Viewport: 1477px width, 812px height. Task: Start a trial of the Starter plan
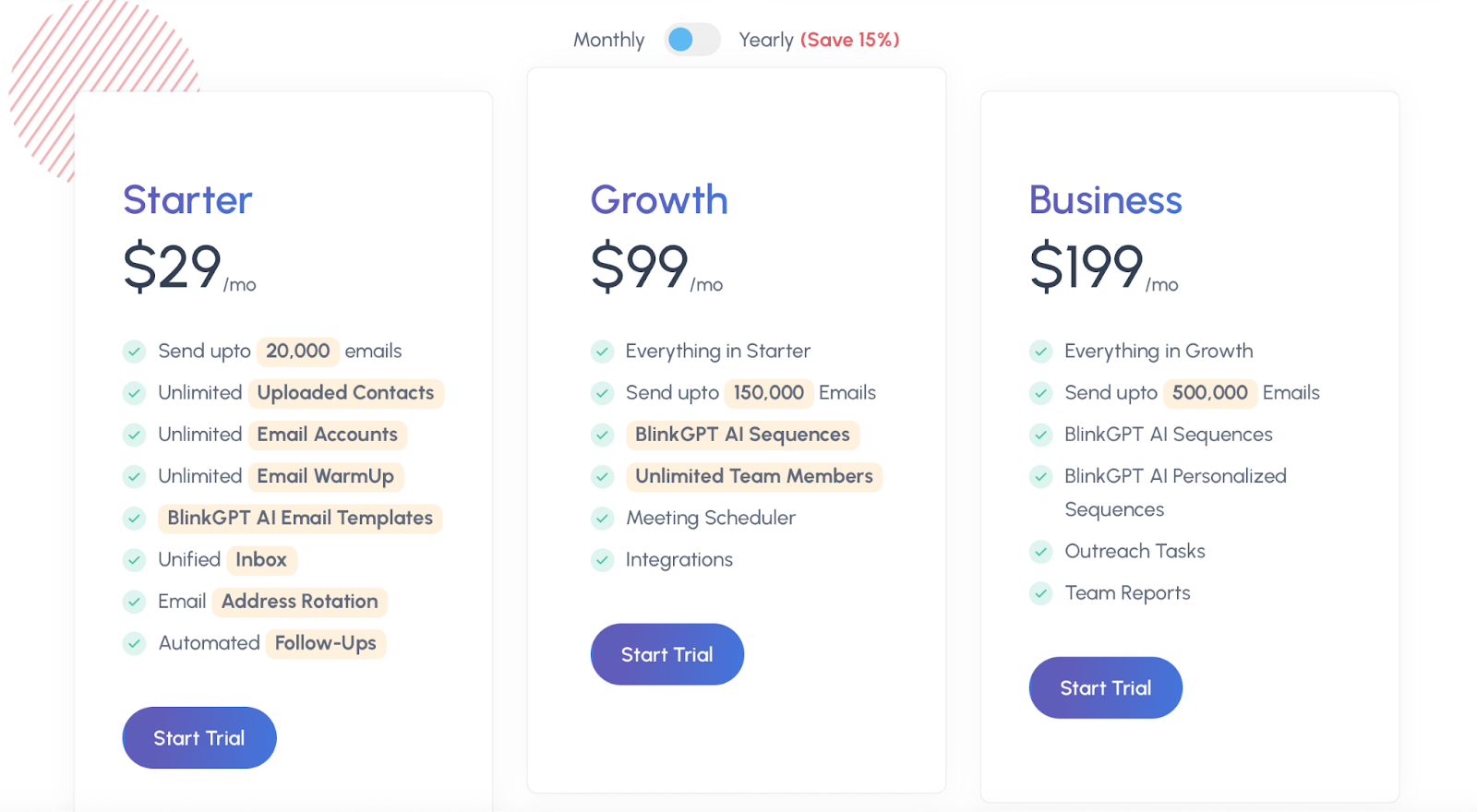point(198,737)
